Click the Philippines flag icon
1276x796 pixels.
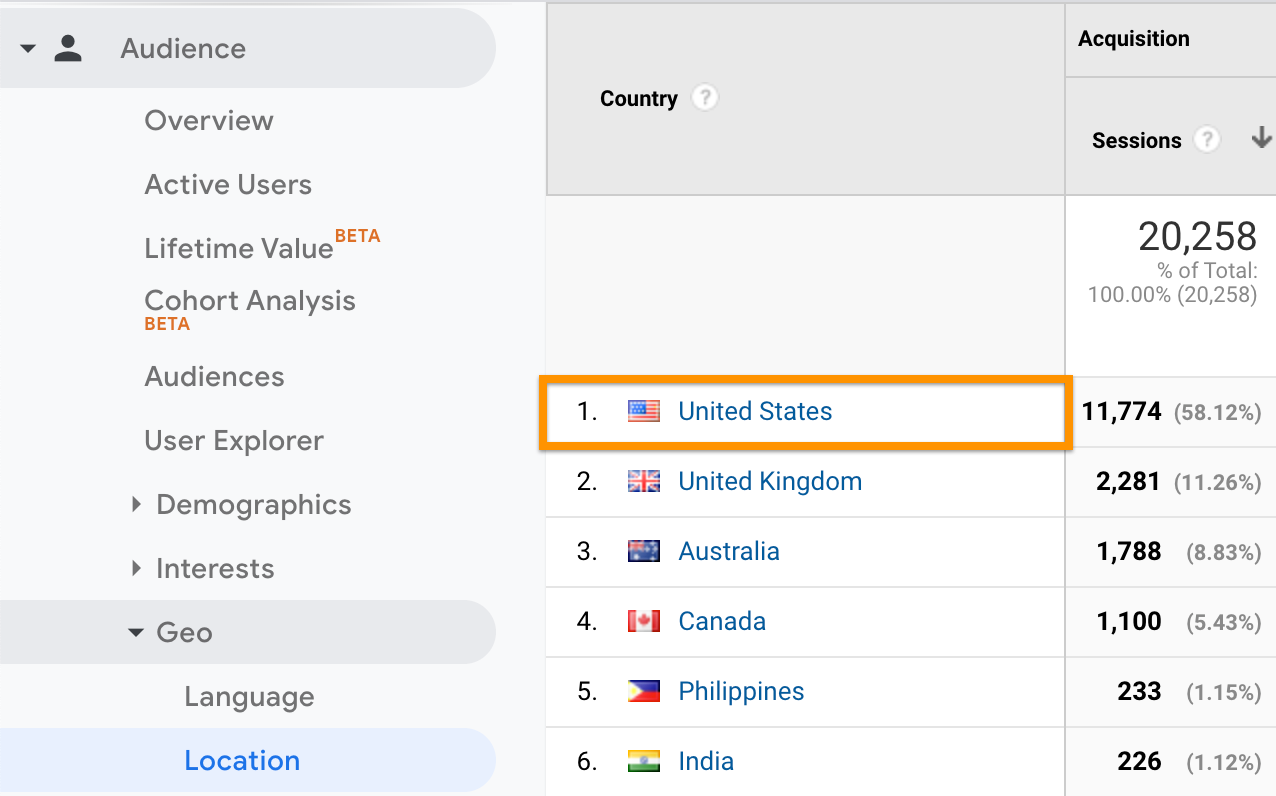643,691
